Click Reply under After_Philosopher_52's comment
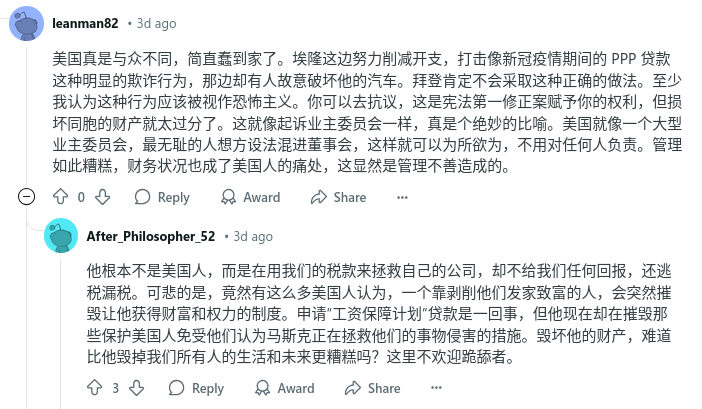The width and height of the screenshot is (702, 409). tap(196, 388)
